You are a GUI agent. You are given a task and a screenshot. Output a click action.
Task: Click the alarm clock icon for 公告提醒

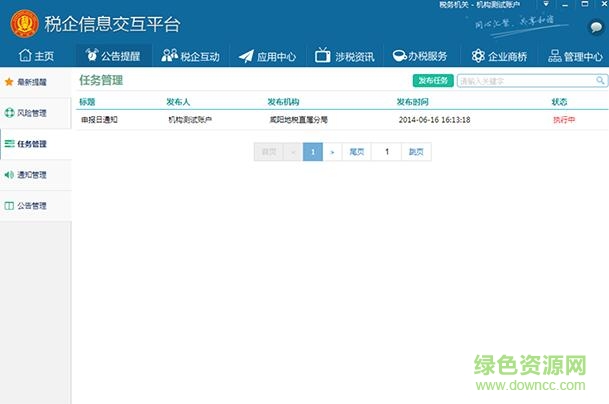click(x=92, y=55)
